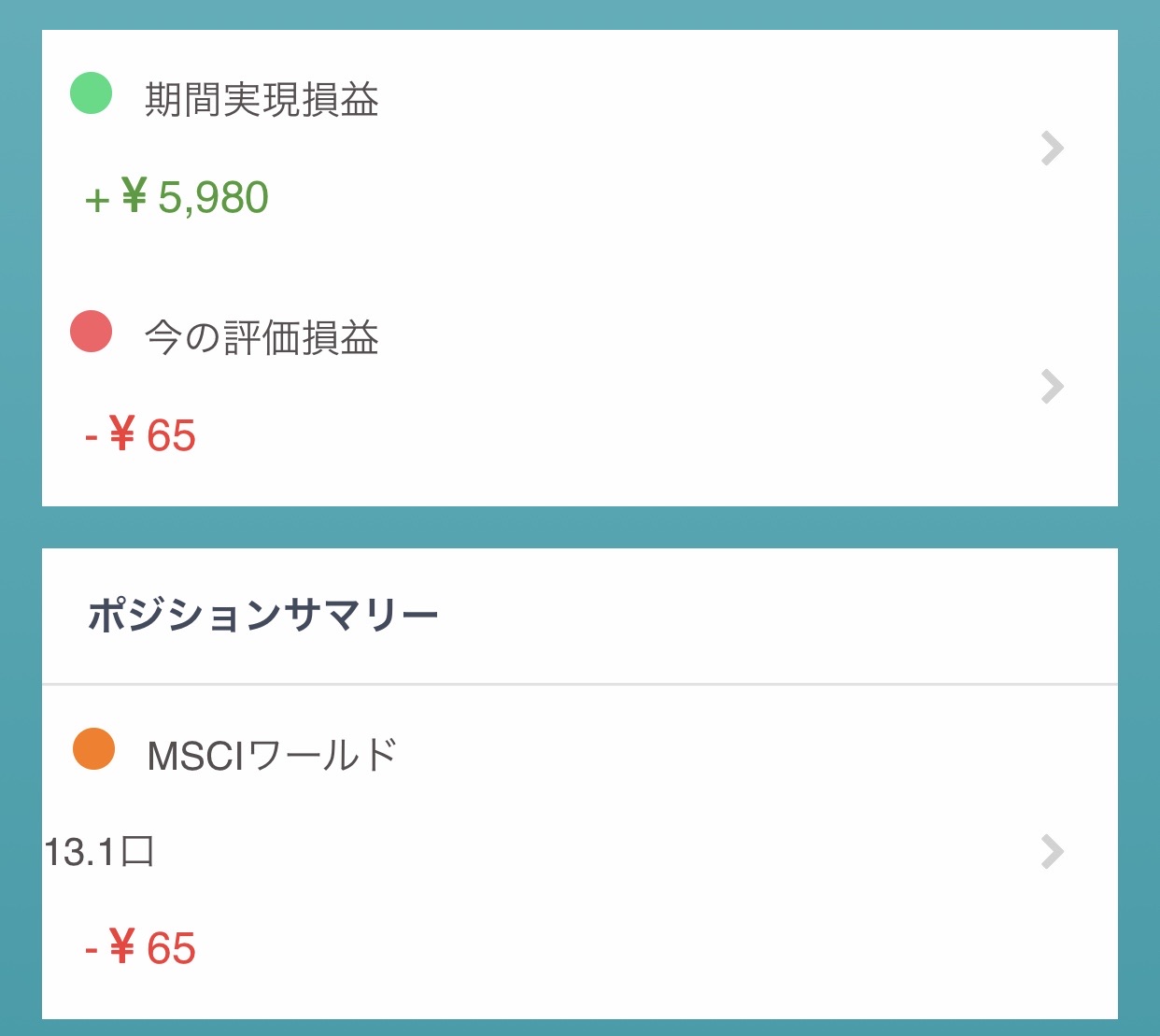Click the -¥65 amount under MSCIワールド
1160x1036 pixels.
(141, 948)
